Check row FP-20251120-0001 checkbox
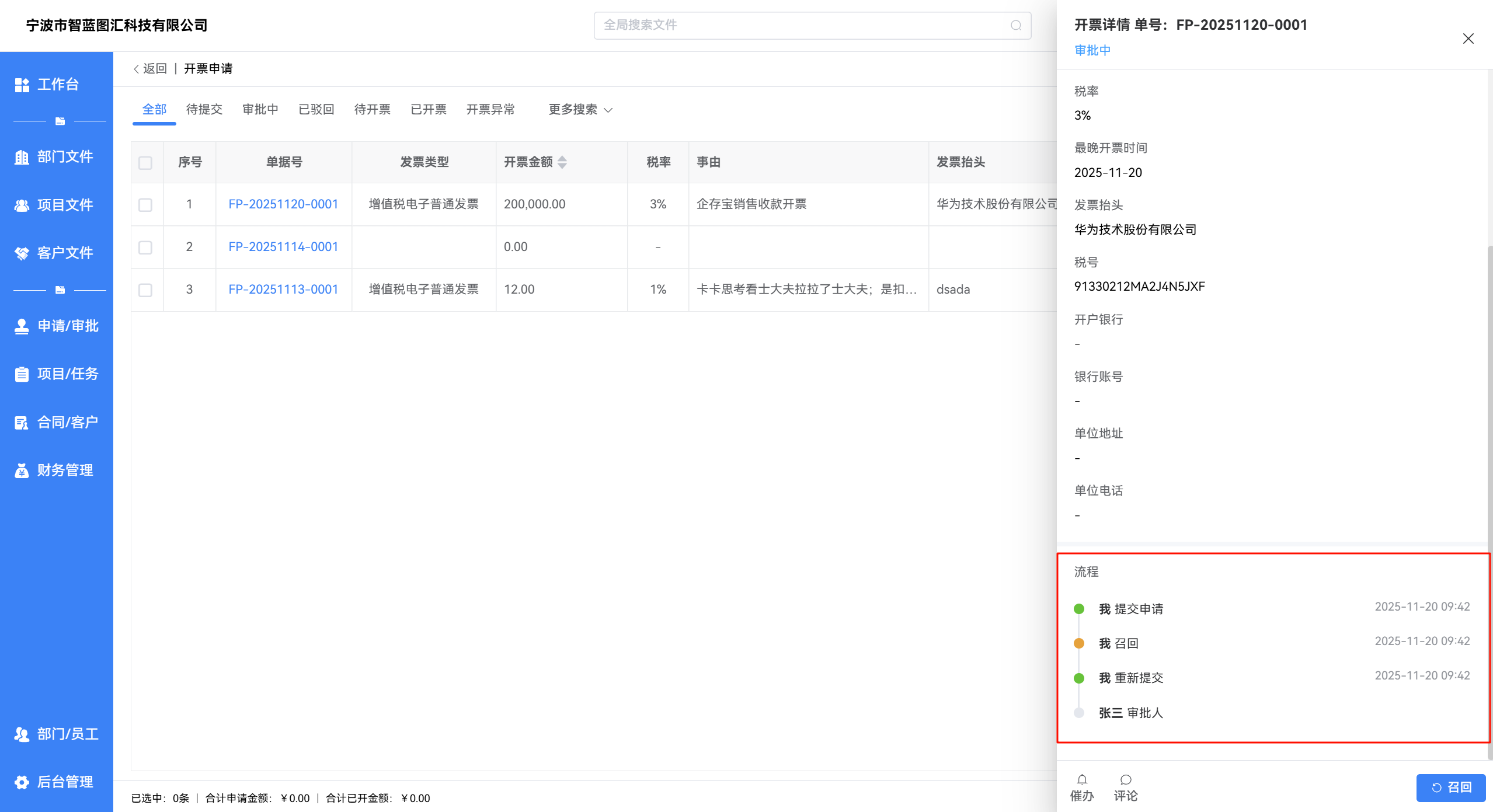 point(145,205)
